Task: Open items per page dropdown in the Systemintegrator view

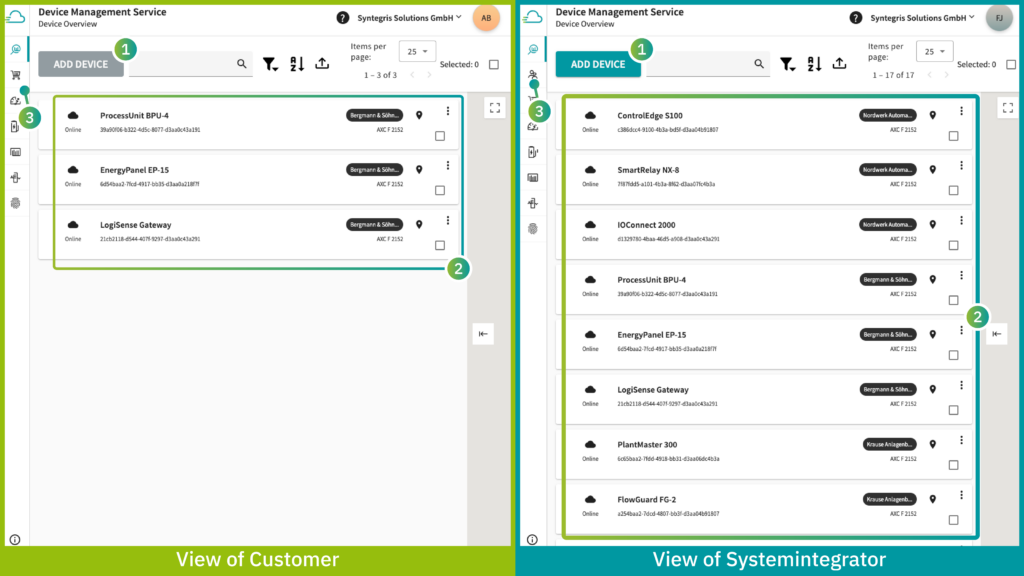Action: pos(935,51)
